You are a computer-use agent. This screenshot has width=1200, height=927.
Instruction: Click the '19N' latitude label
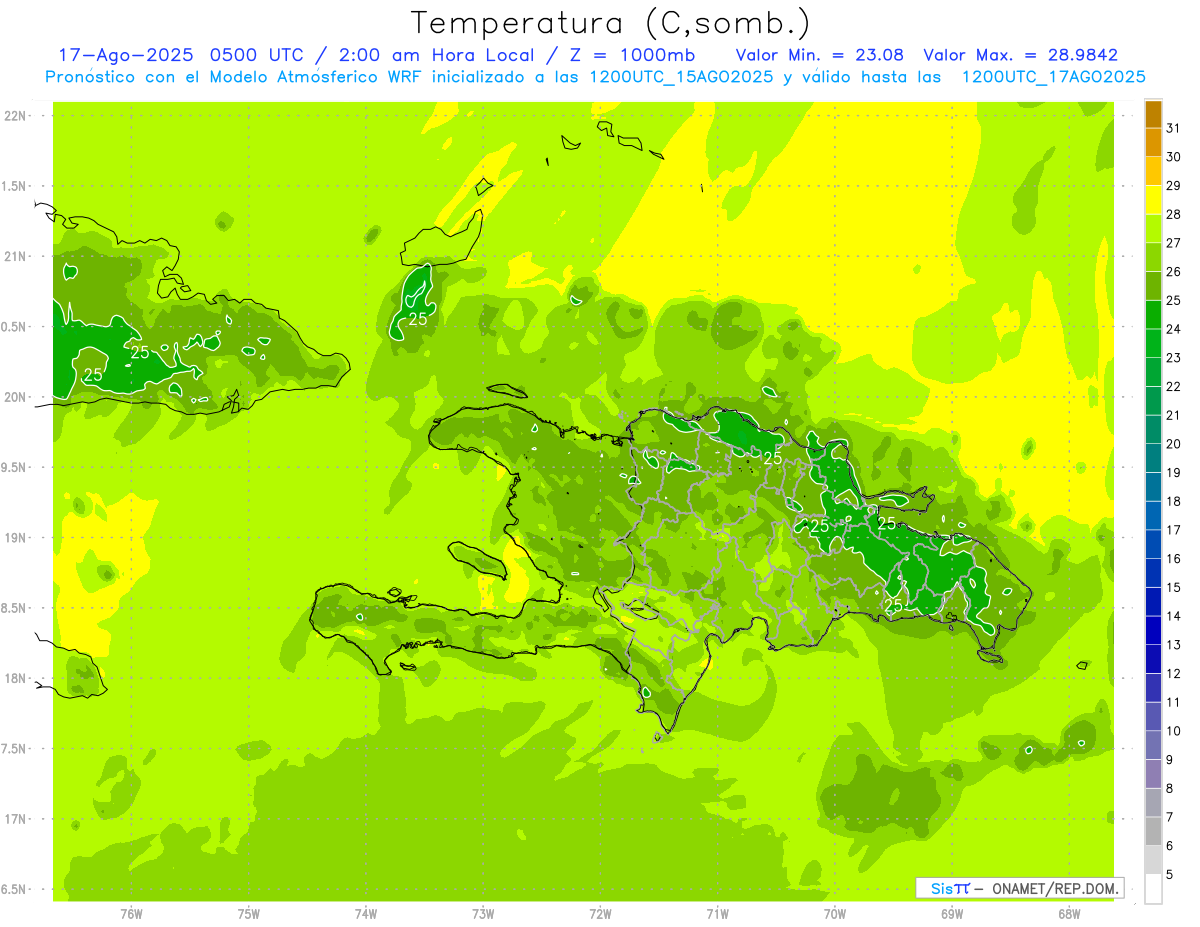coord(15,537)
